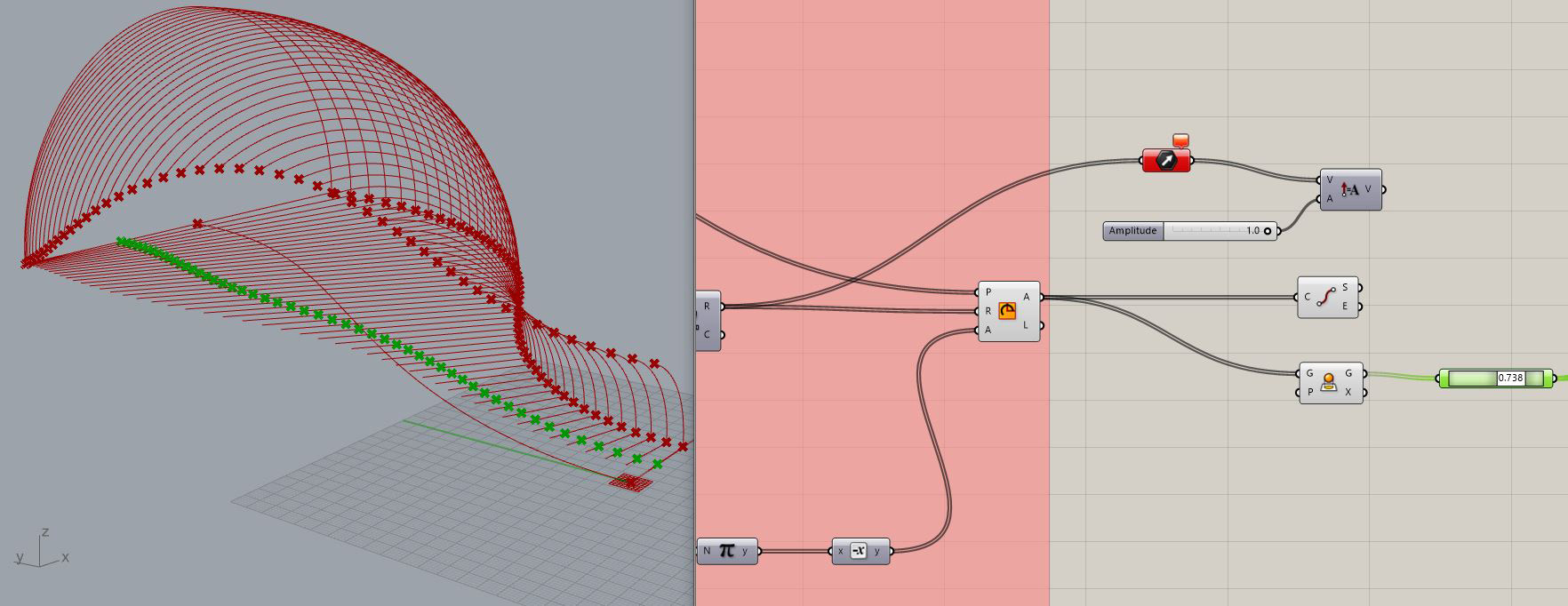
Task: Click the G output of Project component
Action: [1348, 373]
